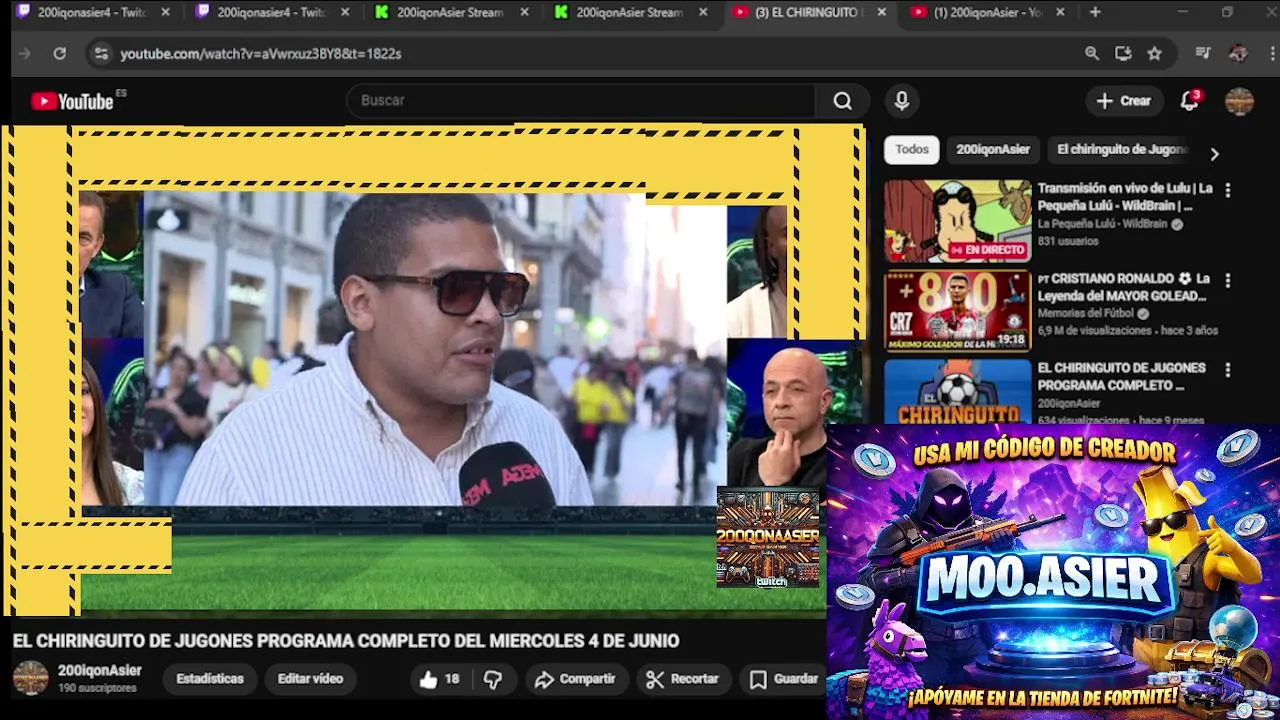
Task: Bookmark this page with the star icon
Action: [1155, 54]
